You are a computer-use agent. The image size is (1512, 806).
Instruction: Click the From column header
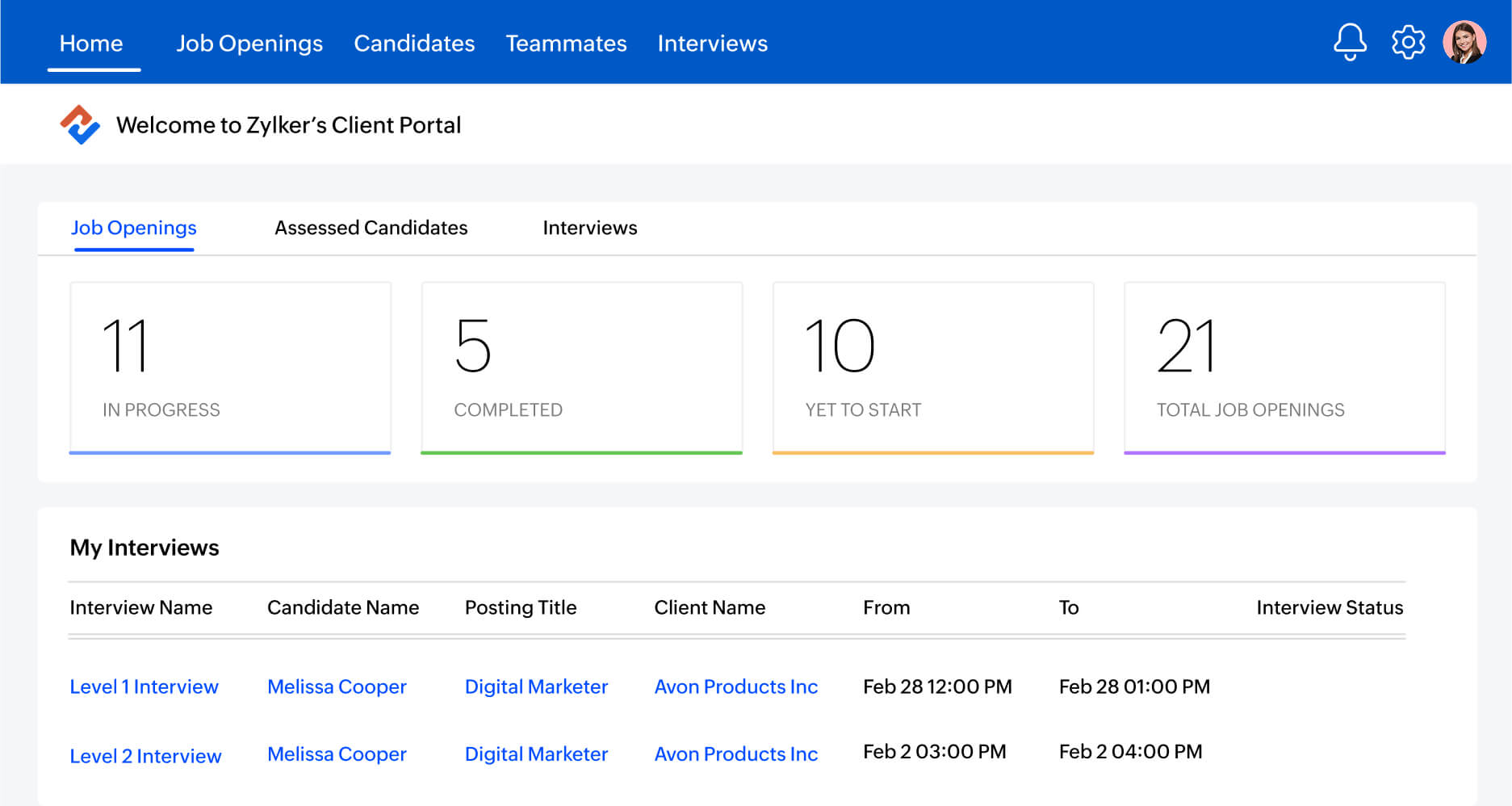click(886, 607)
